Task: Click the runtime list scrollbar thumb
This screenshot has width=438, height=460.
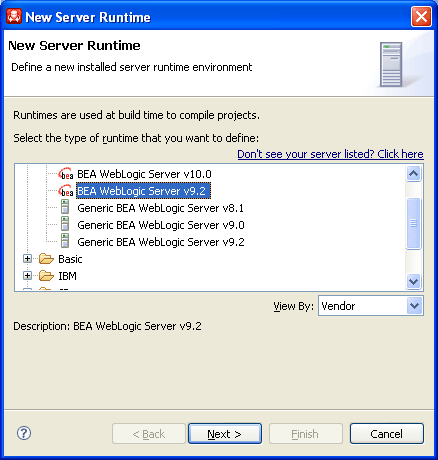Action: click(x=414, y=223)
